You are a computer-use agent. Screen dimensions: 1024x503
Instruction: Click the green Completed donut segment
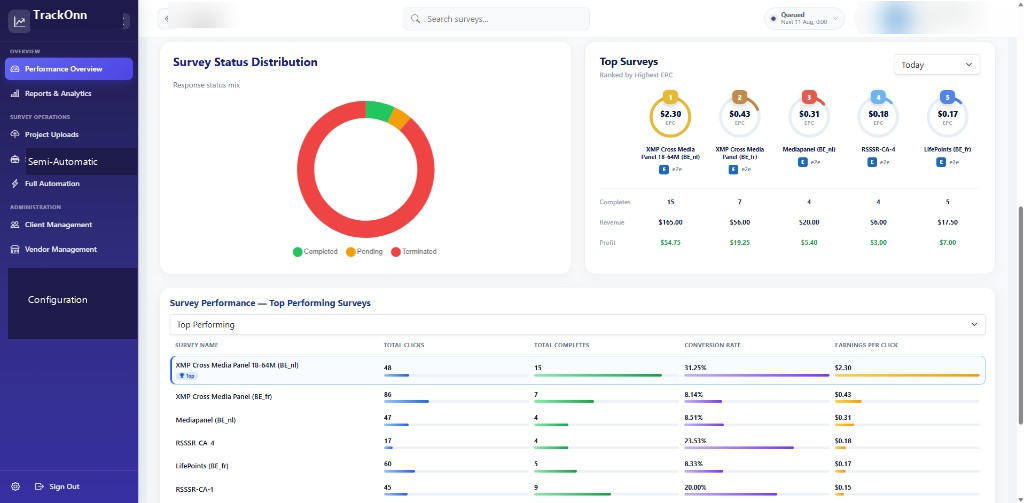[379, 110]
